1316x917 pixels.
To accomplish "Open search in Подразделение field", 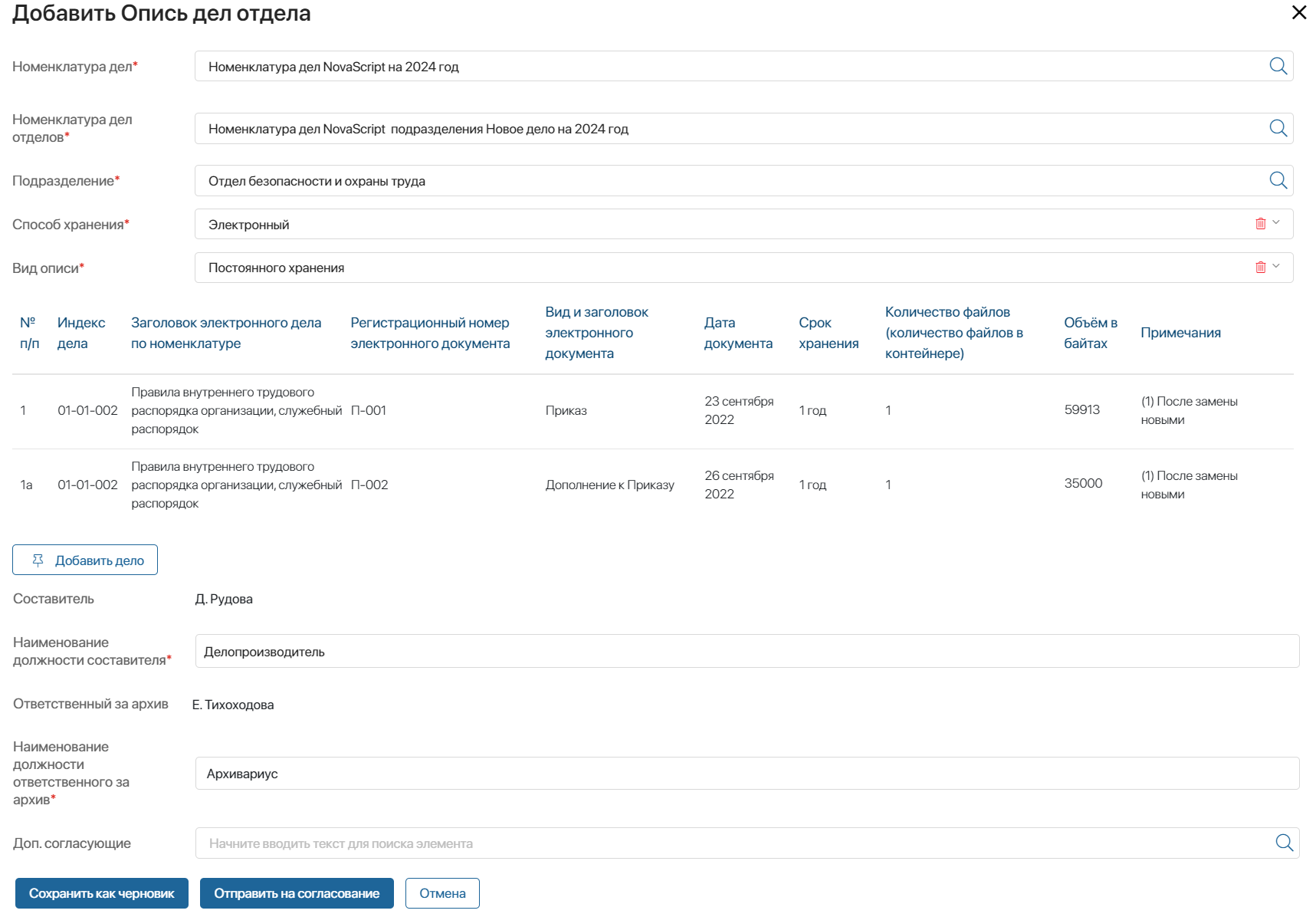I will (1278, 180).
